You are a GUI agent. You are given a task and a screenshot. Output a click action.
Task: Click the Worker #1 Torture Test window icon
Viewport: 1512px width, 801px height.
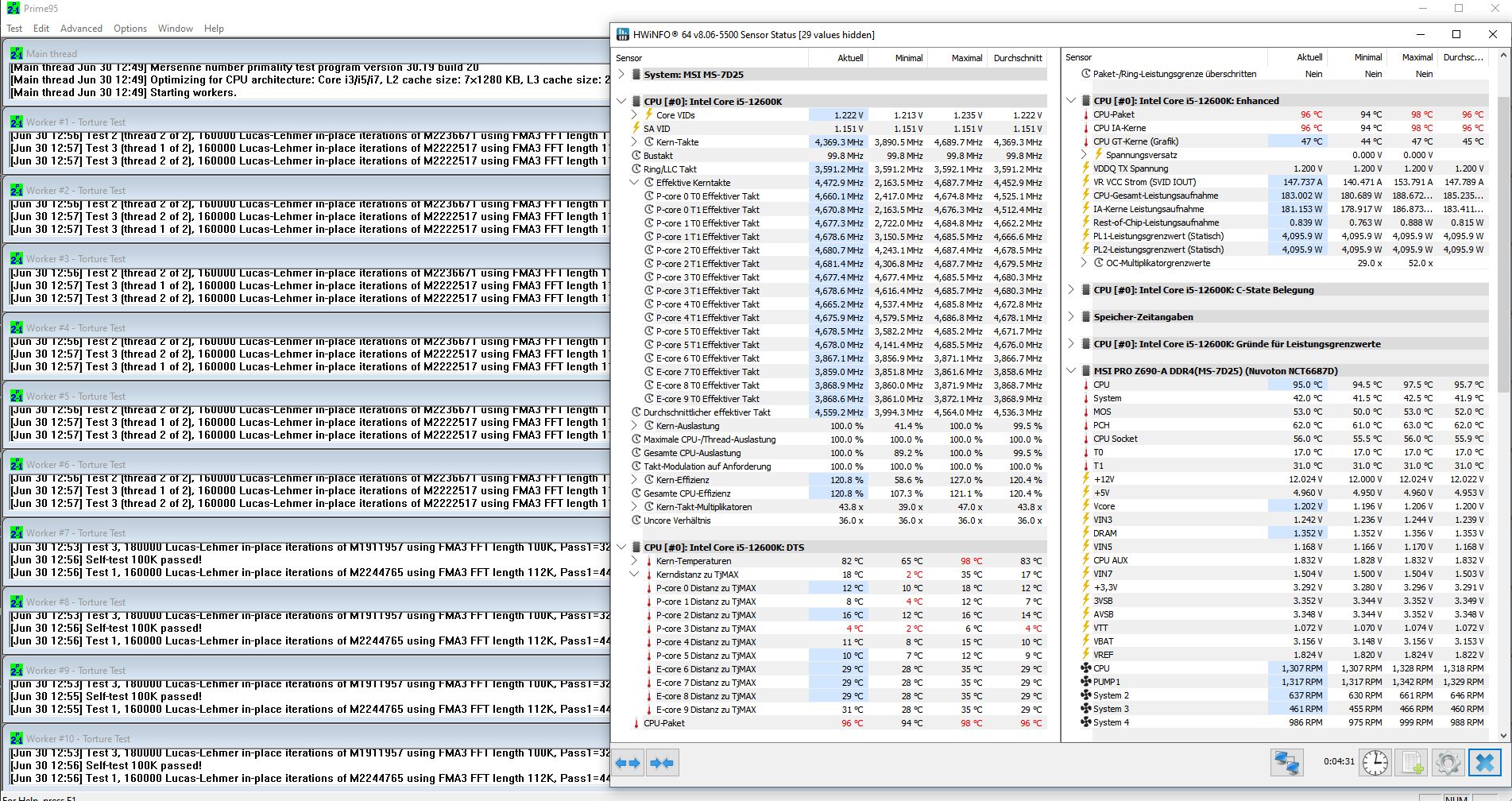pyautogui.click(x=17, y=122)
